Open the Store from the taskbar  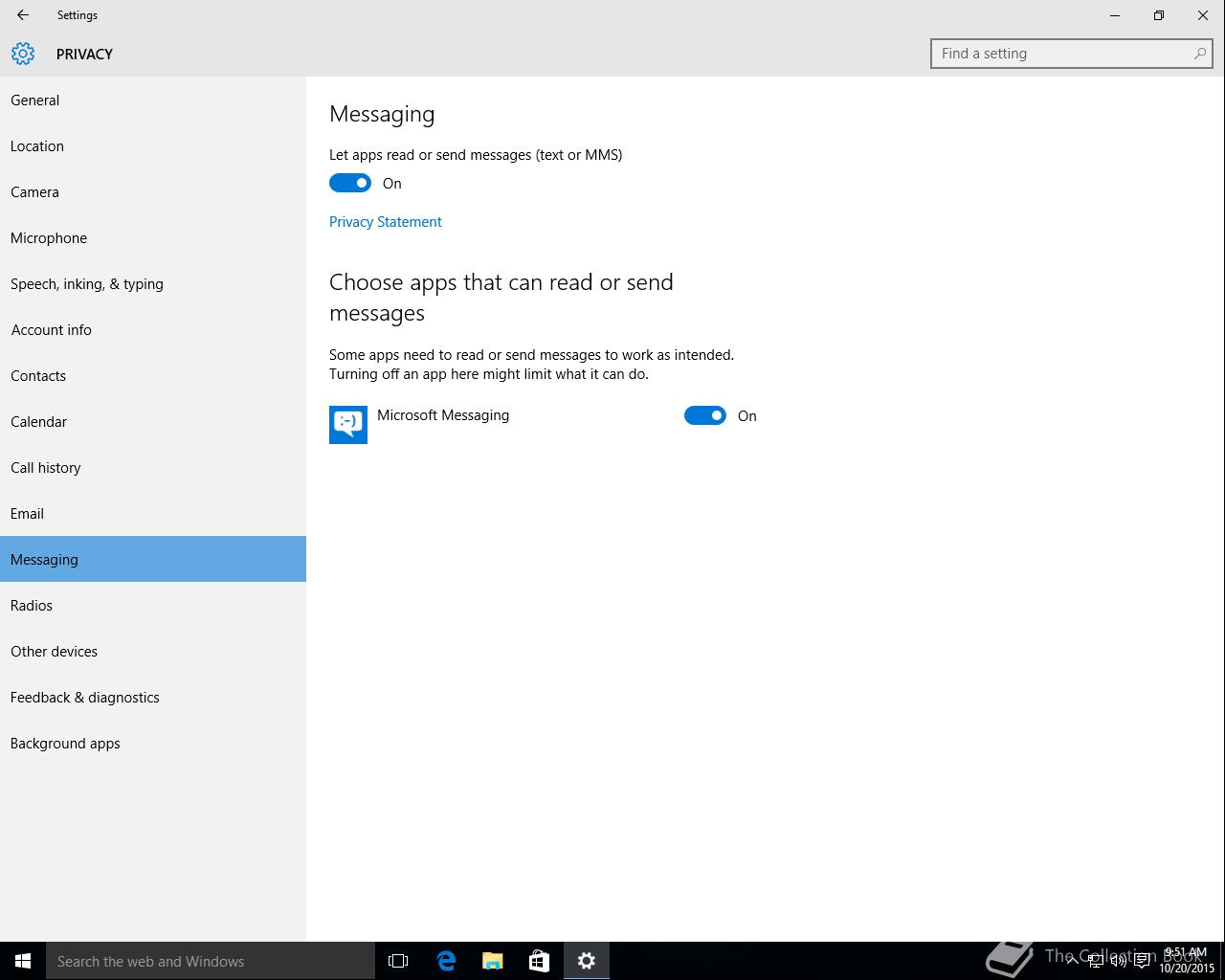539,961
